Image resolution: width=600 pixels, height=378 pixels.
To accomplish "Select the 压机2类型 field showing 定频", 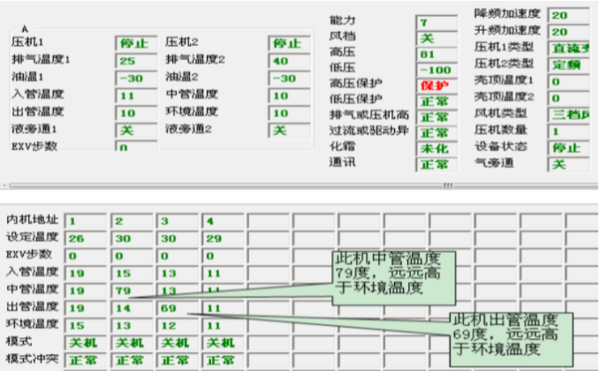I will click(569, 65).
